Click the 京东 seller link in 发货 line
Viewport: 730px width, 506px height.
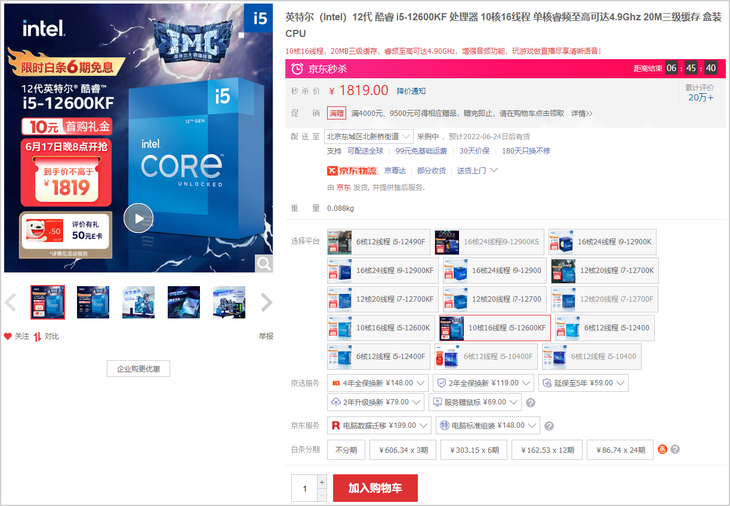(x=344, y=187)
